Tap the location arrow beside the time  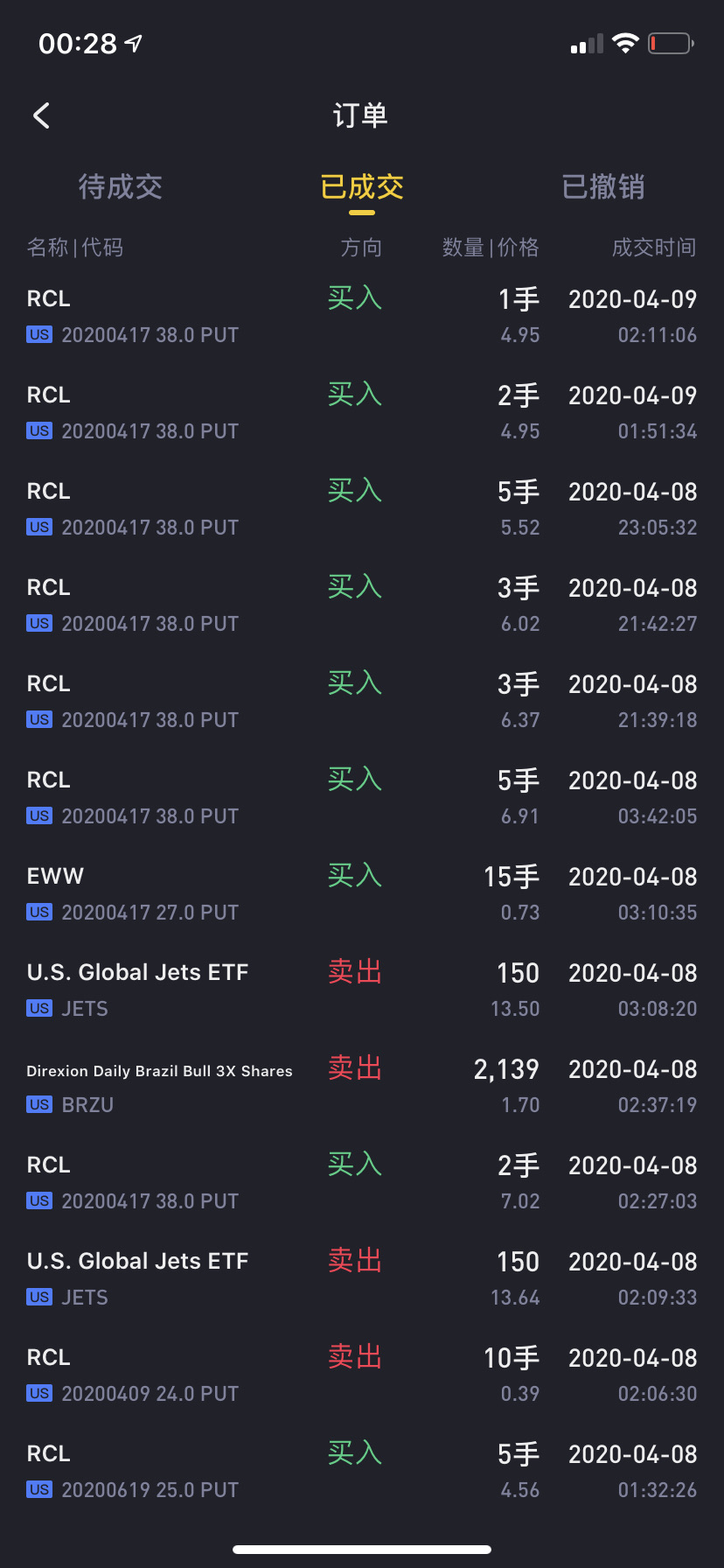click(x=134, y=43)
